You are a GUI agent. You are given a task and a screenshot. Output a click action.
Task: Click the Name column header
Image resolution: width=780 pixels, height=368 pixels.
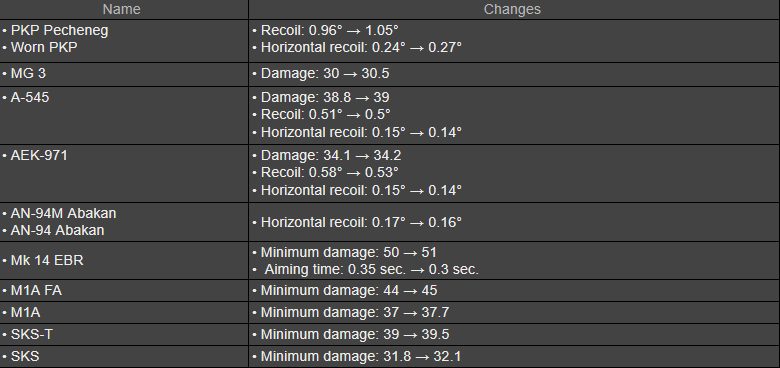121,9
